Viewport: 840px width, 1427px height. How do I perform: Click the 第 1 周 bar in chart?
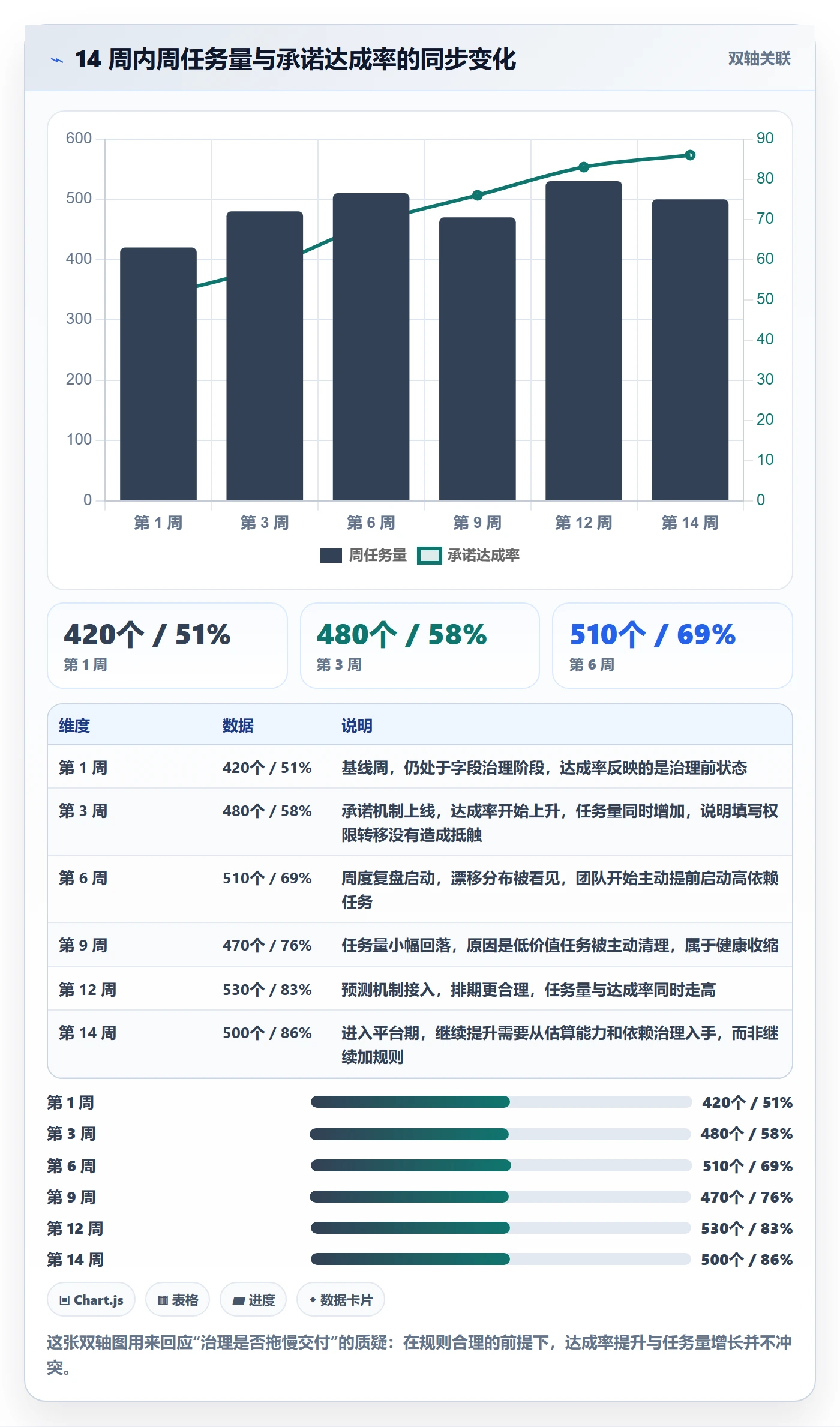pos(158,374)
